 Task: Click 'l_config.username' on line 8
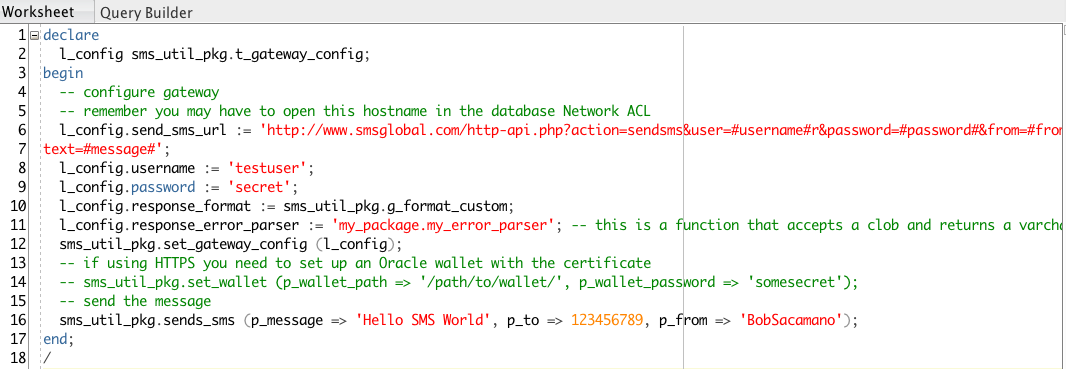128,167
